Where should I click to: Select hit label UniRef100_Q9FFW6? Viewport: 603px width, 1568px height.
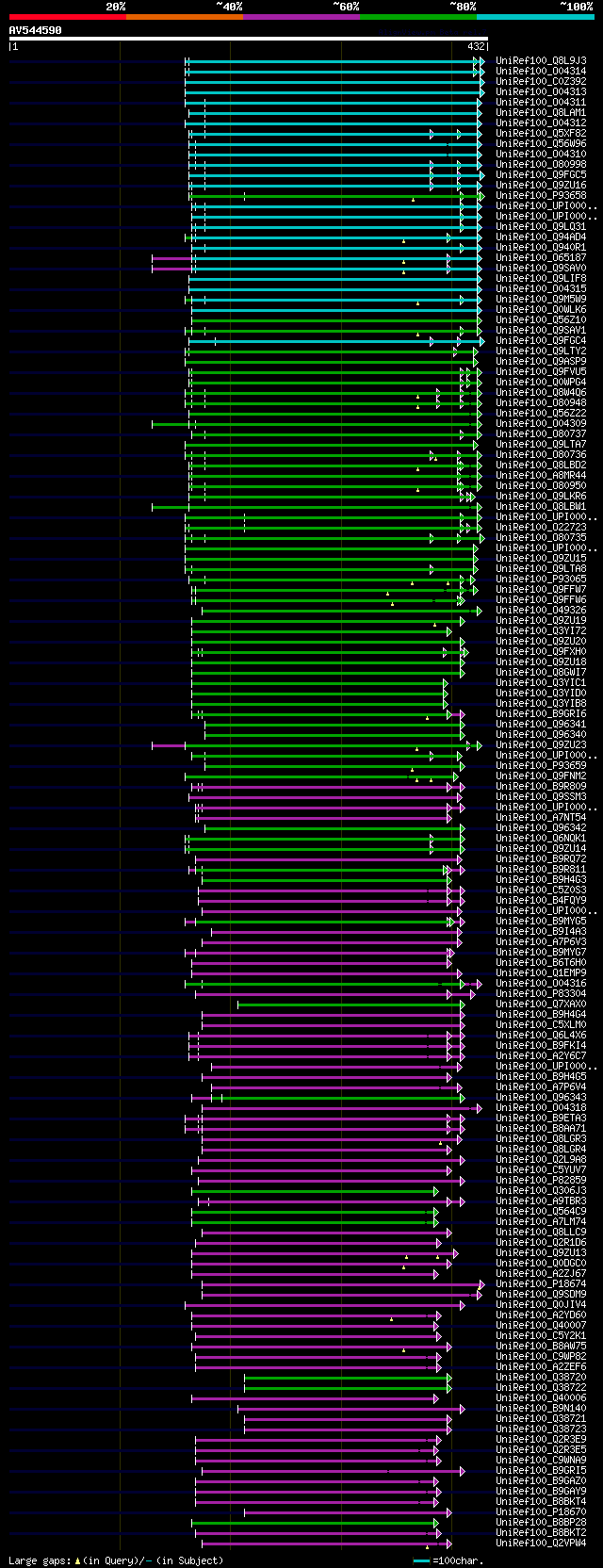541,599
